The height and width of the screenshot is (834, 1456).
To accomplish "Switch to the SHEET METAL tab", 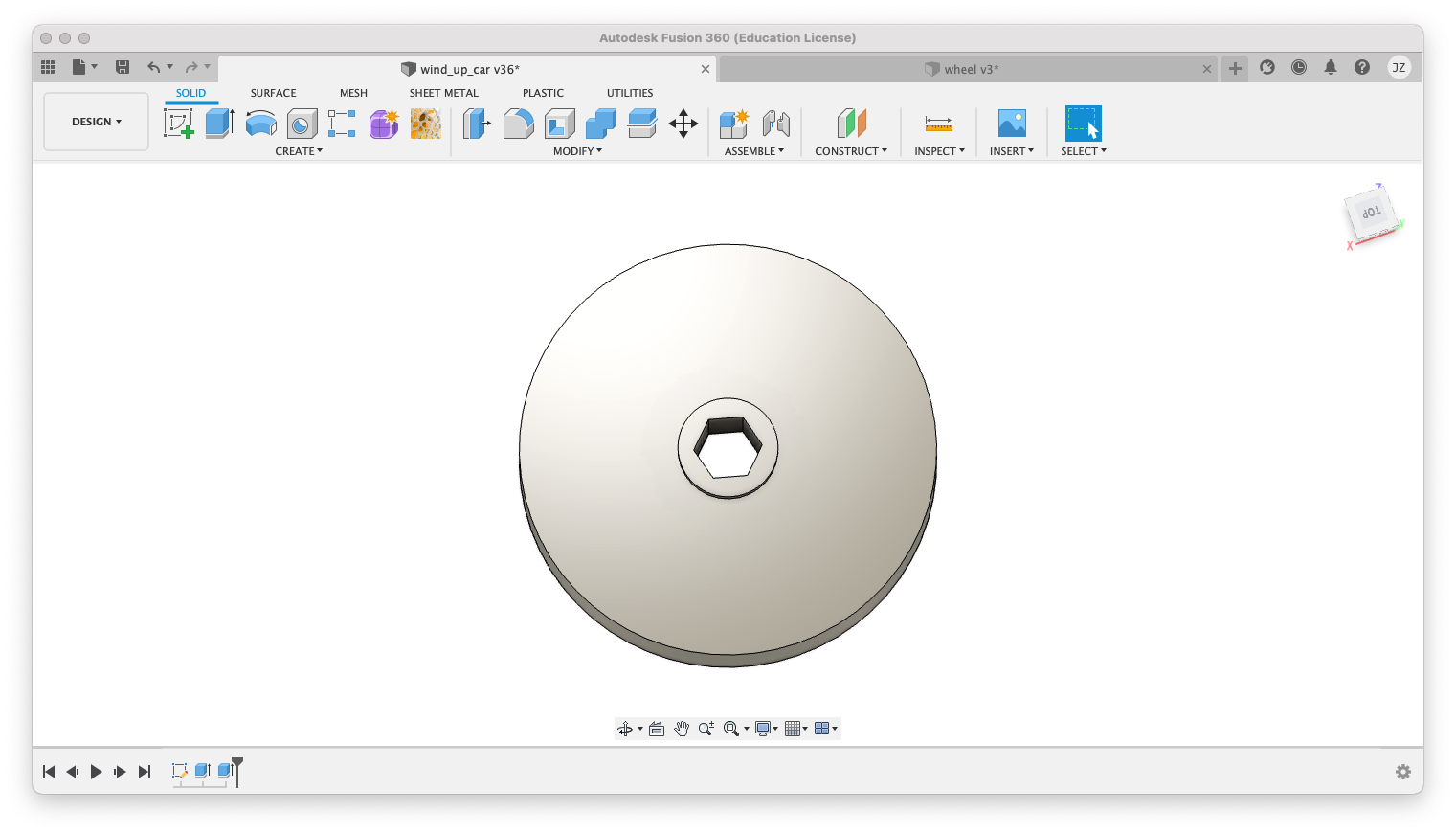I will [443, 93].
